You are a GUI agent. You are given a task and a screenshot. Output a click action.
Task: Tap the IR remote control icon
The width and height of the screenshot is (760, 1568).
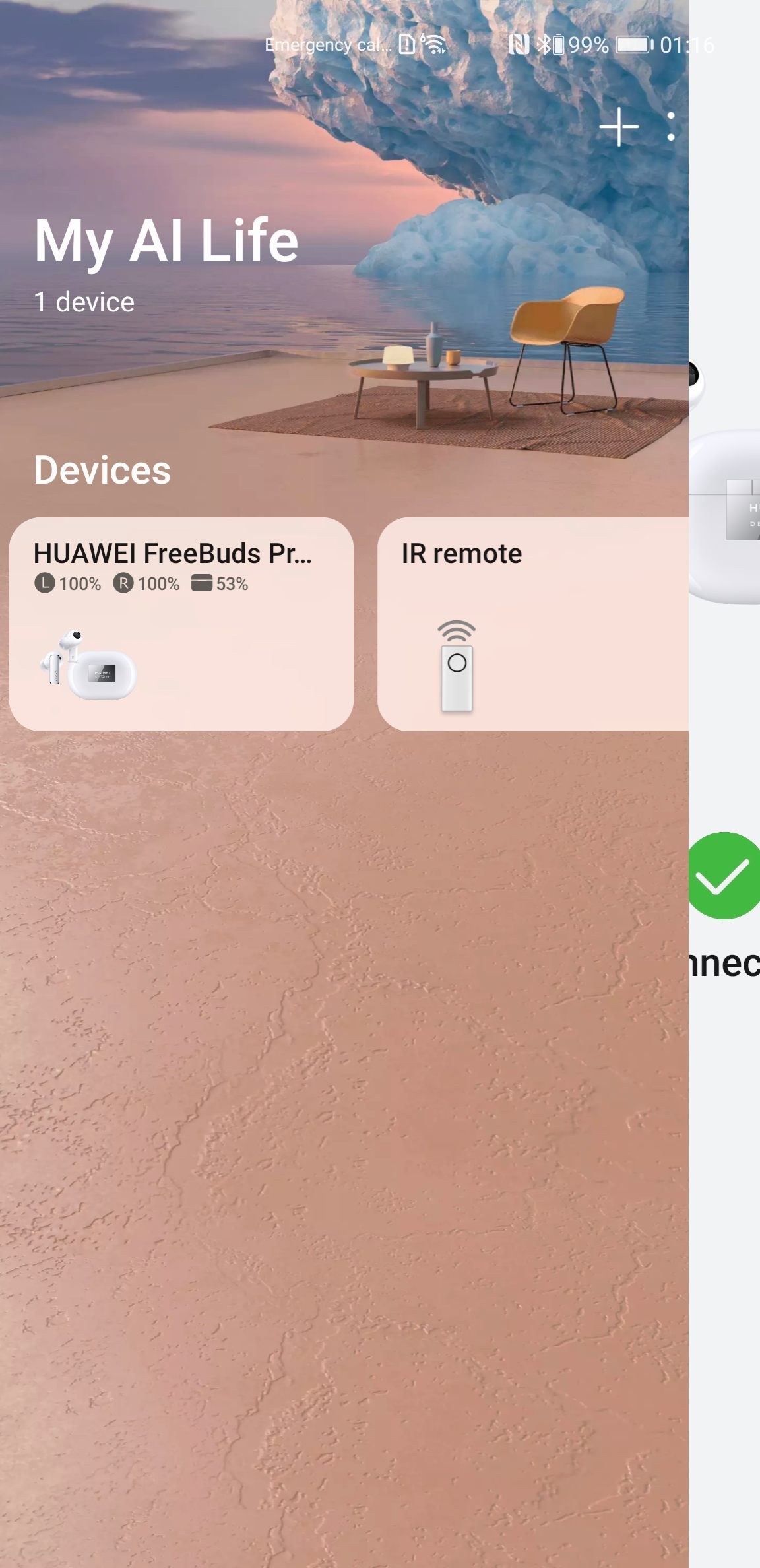click(x=457, y=665)
